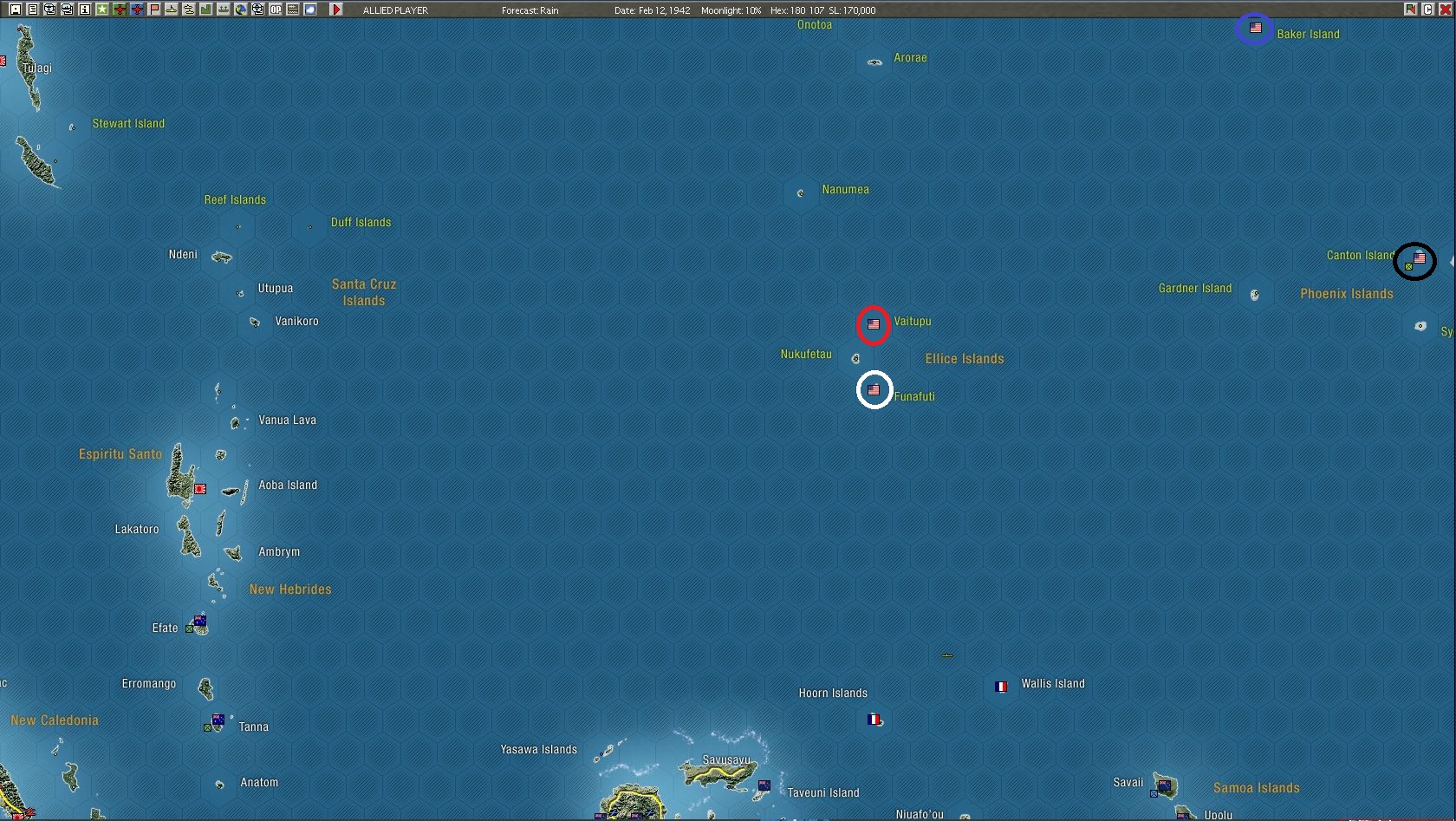Screen dimensions: 1456x821
Task: Click the 'Onotoa' label at top
Action: pyautogui.click(x=815, y=25)
